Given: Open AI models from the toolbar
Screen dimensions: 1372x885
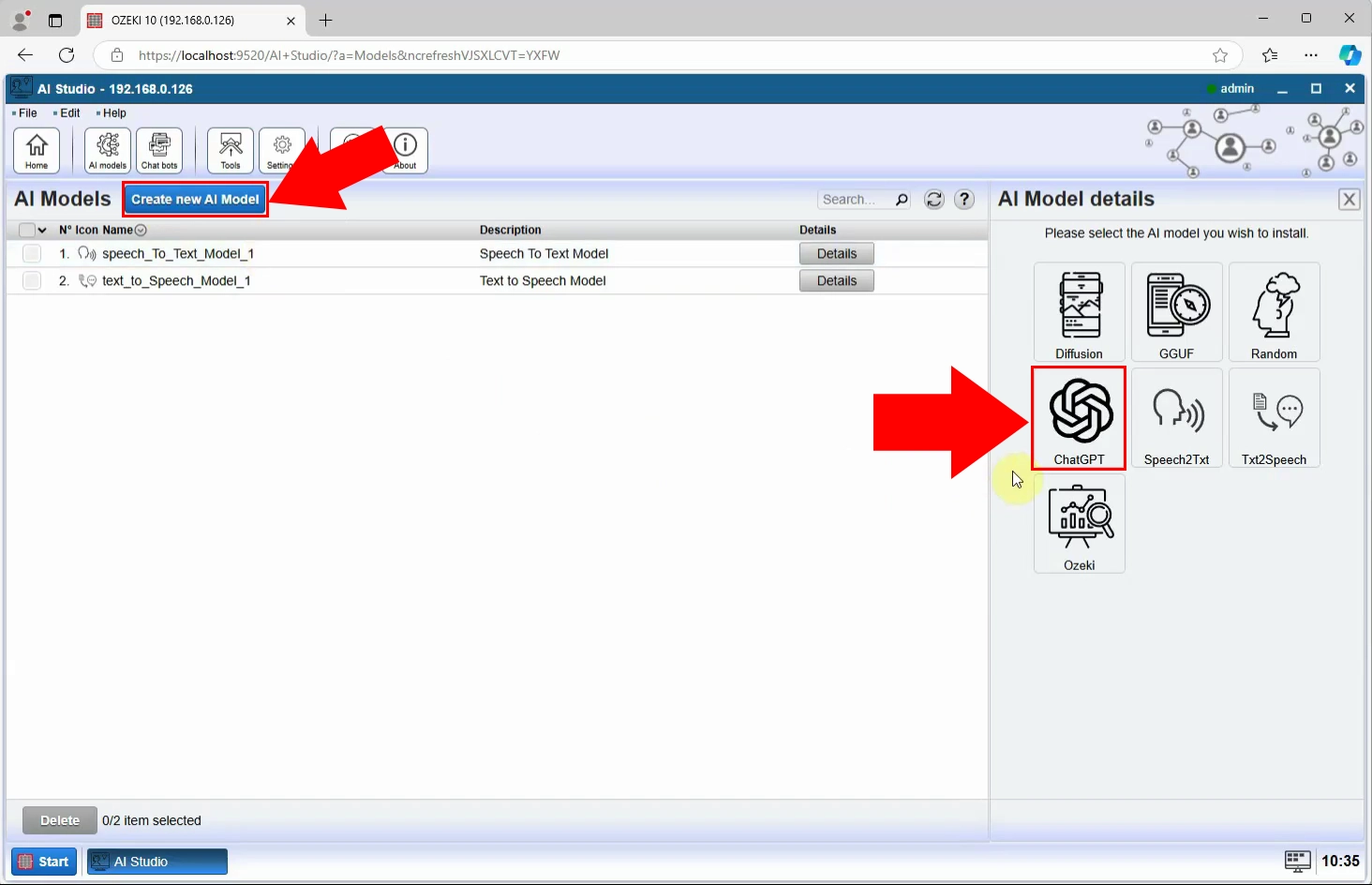Looking at the screenshot, I should click(x=108, y=151).
